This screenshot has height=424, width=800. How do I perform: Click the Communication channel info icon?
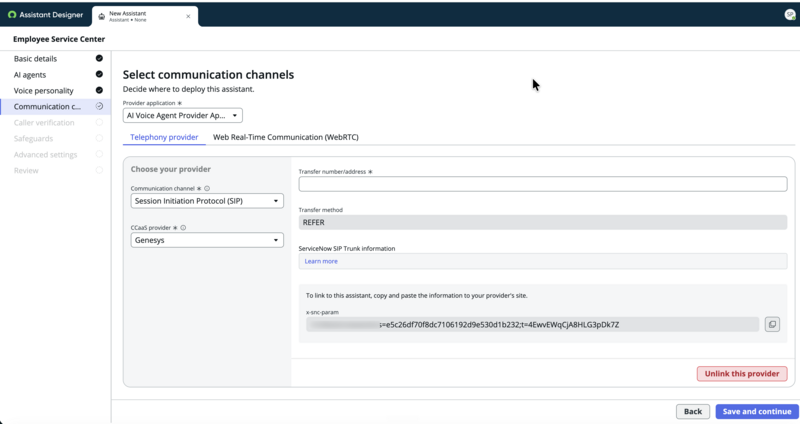[x=207, y=188]
